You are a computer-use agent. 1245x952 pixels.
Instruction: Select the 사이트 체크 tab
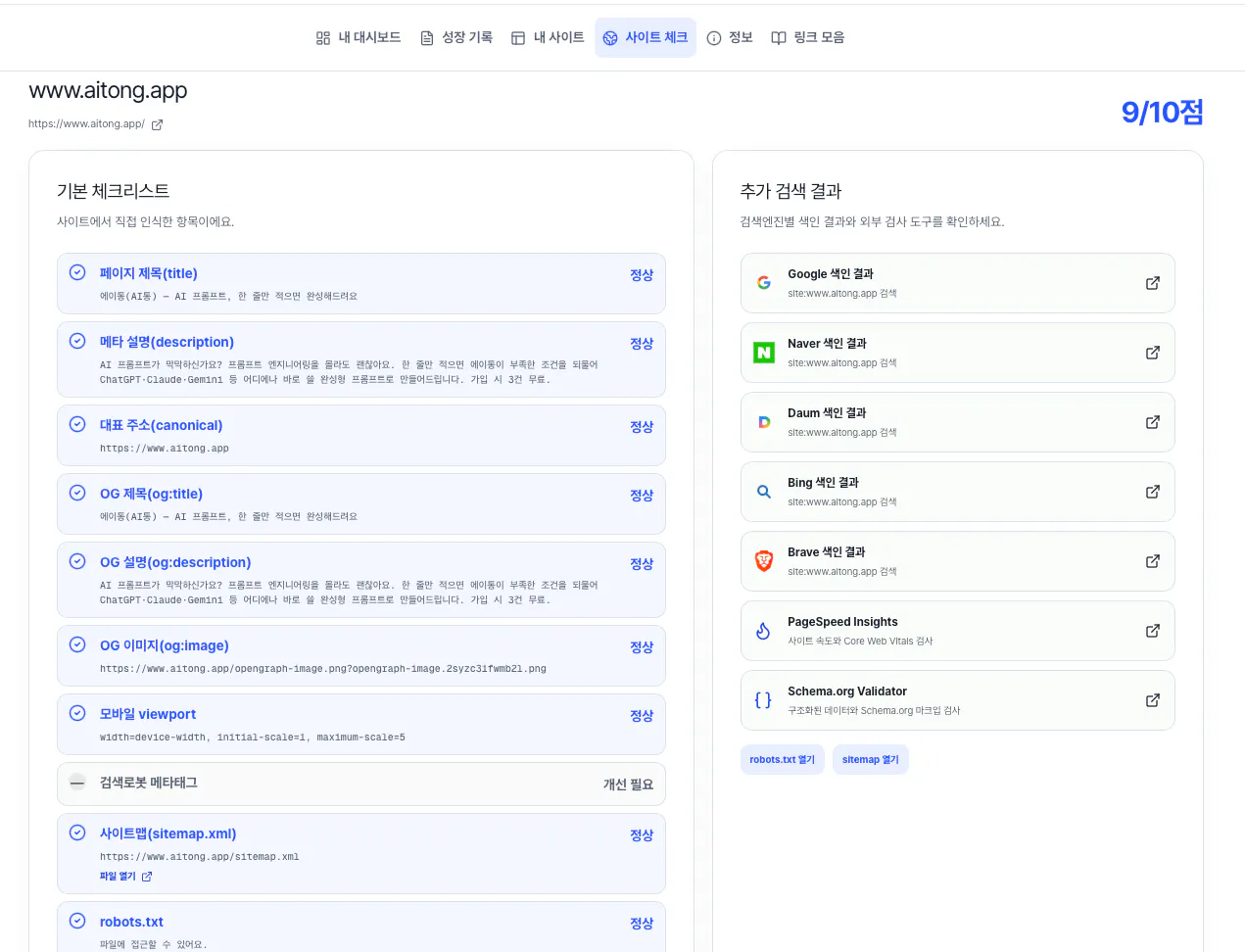tap(646, 37)
